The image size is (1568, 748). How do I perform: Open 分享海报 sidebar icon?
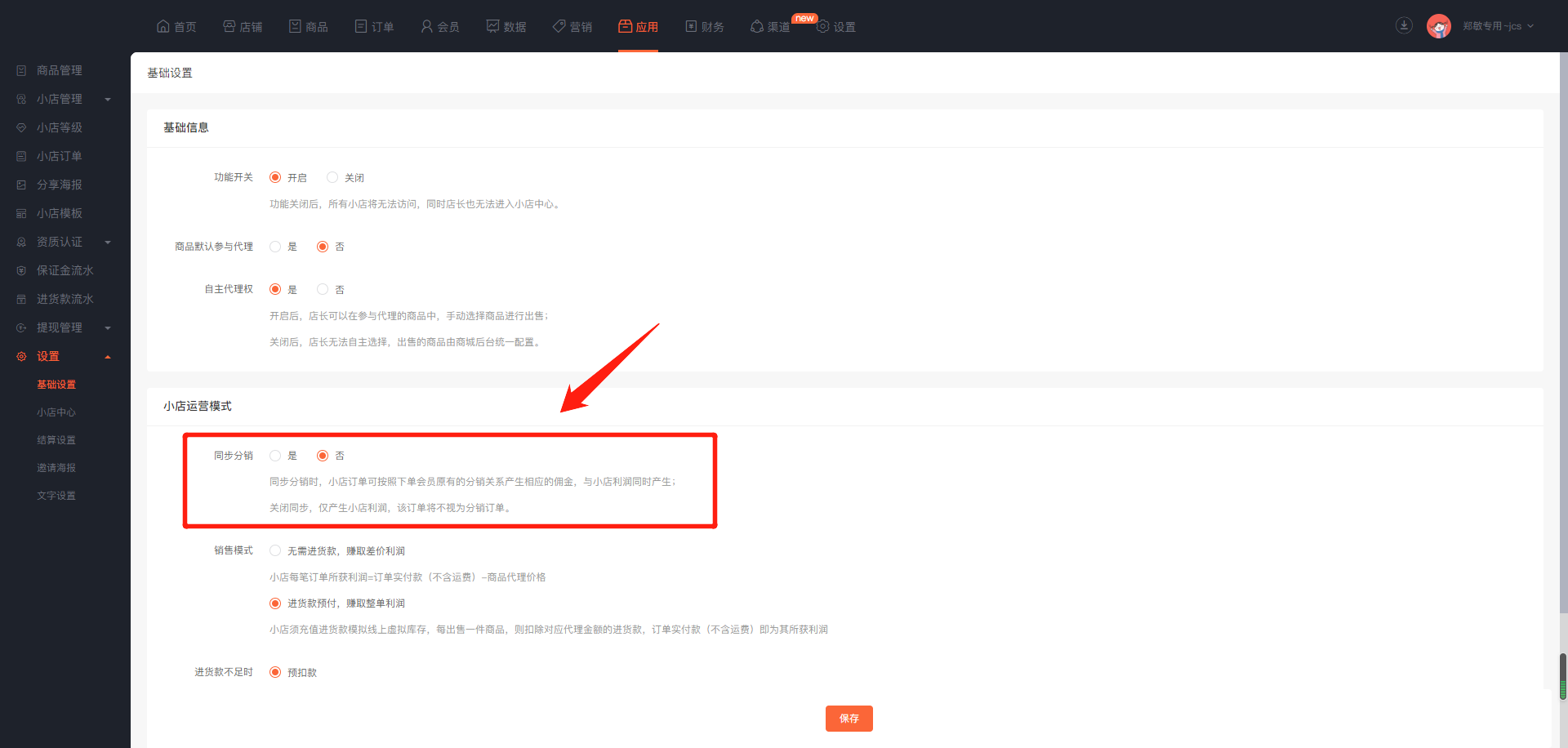[x=22, y=185]
